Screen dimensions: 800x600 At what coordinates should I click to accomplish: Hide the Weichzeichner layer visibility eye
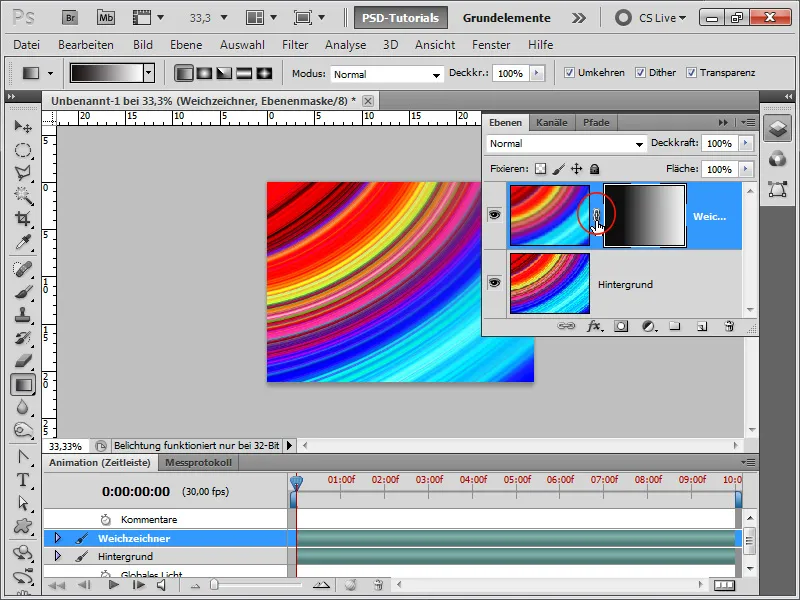tap(494, 214)
